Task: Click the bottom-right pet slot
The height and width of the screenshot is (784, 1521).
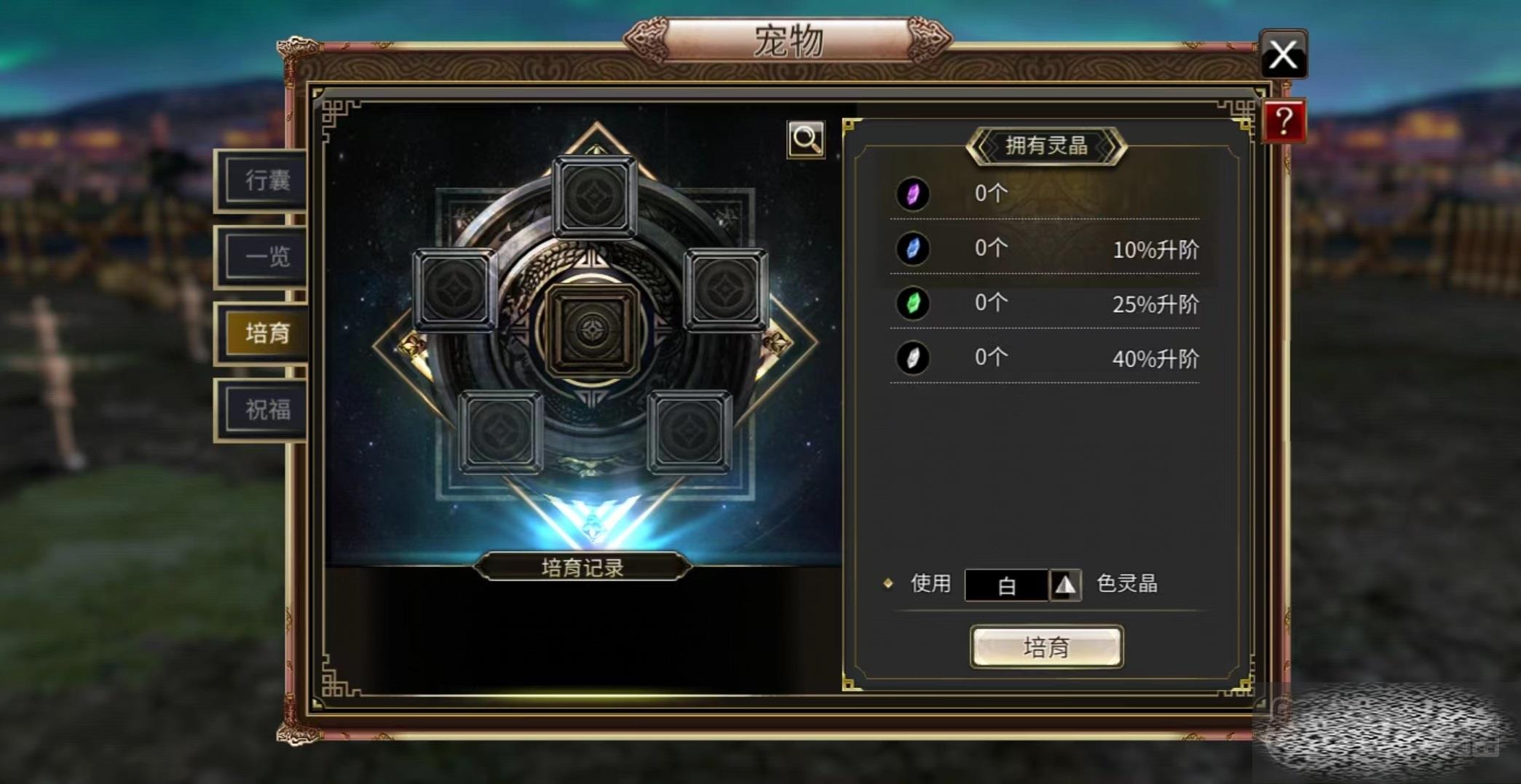Action: (690, 432)
